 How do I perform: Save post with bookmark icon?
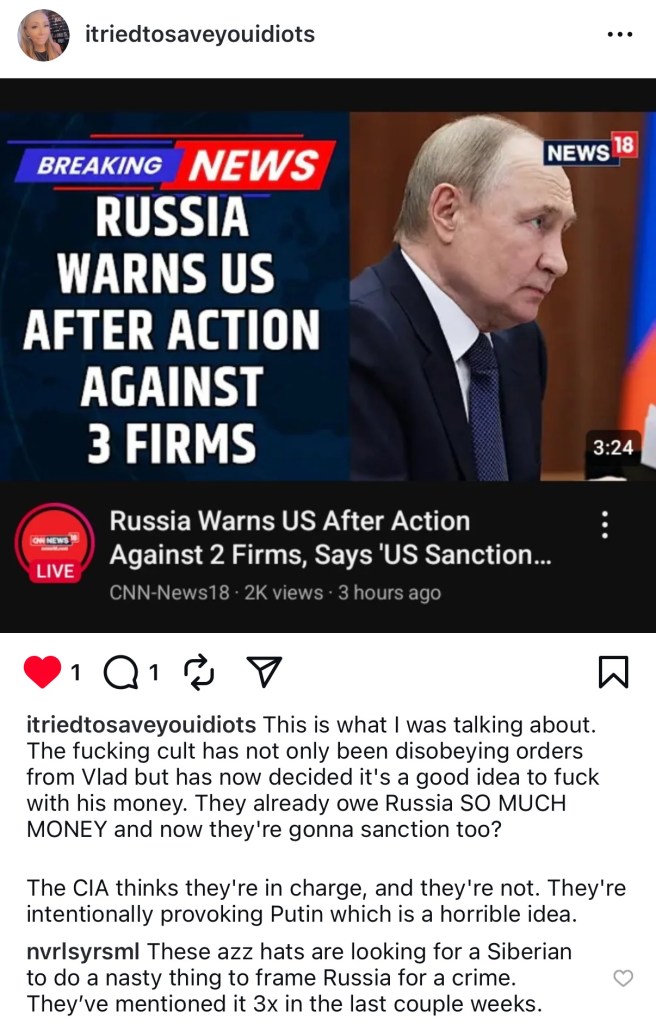tap(614, 672)
